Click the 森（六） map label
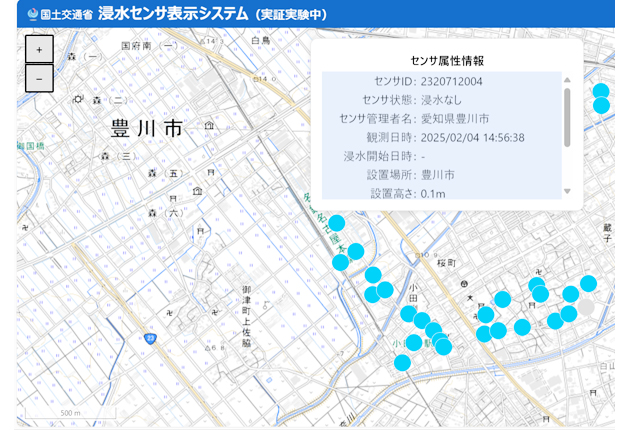This screenshot has height=430, width=630. (166, 213)
